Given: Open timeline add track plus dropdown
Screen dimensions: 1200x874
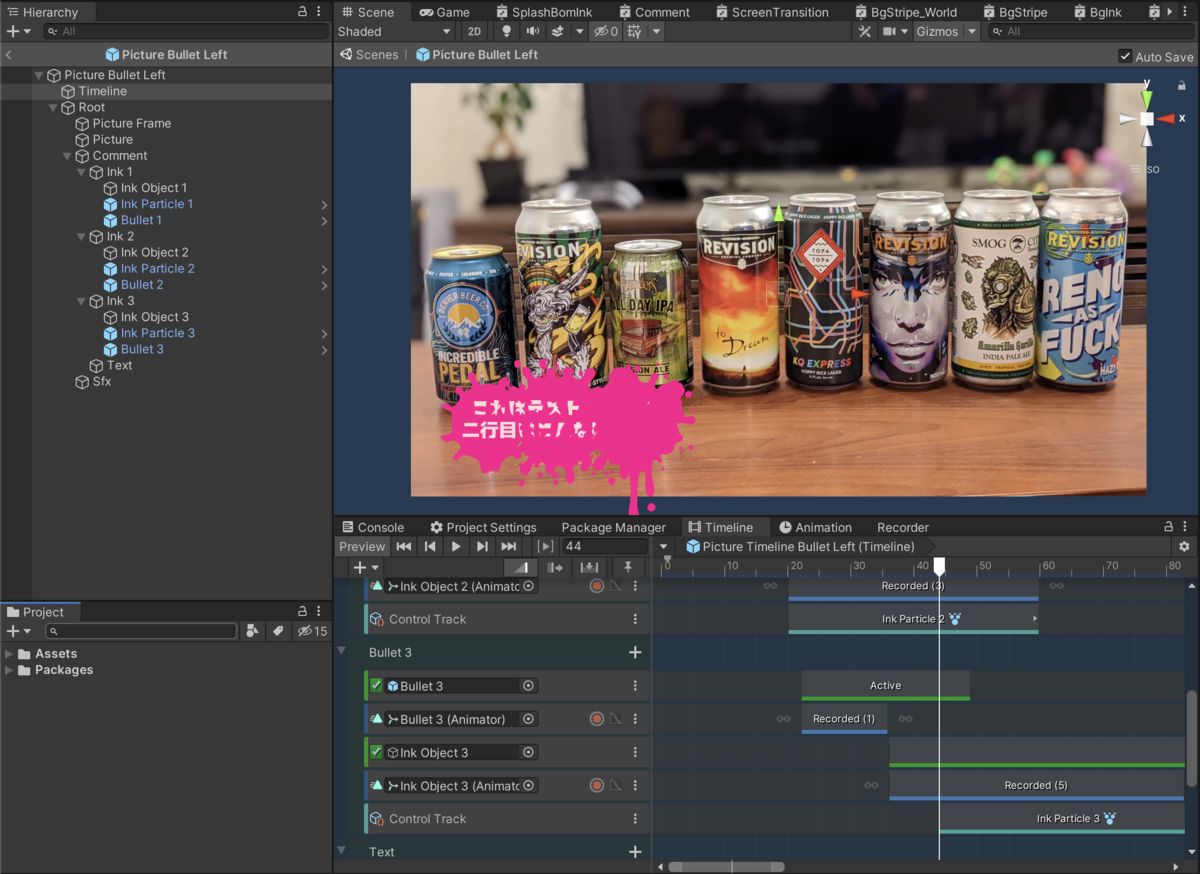Looking at the screenshot, I should [365, 567].
